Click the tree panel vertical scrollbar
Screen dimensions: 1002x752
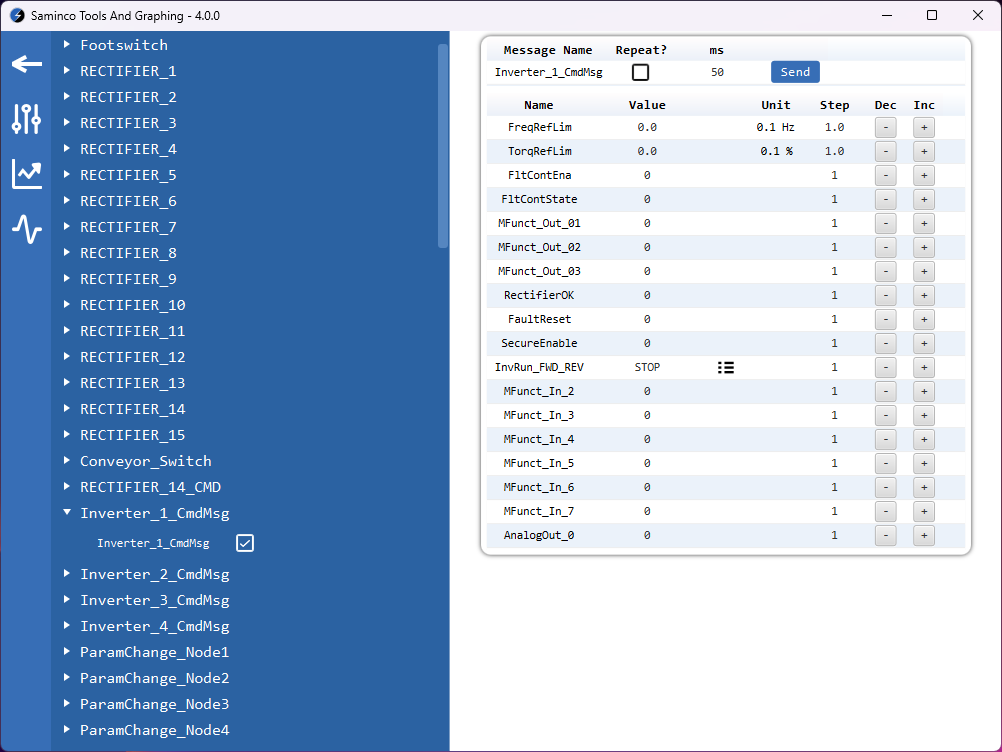point(443,146)
